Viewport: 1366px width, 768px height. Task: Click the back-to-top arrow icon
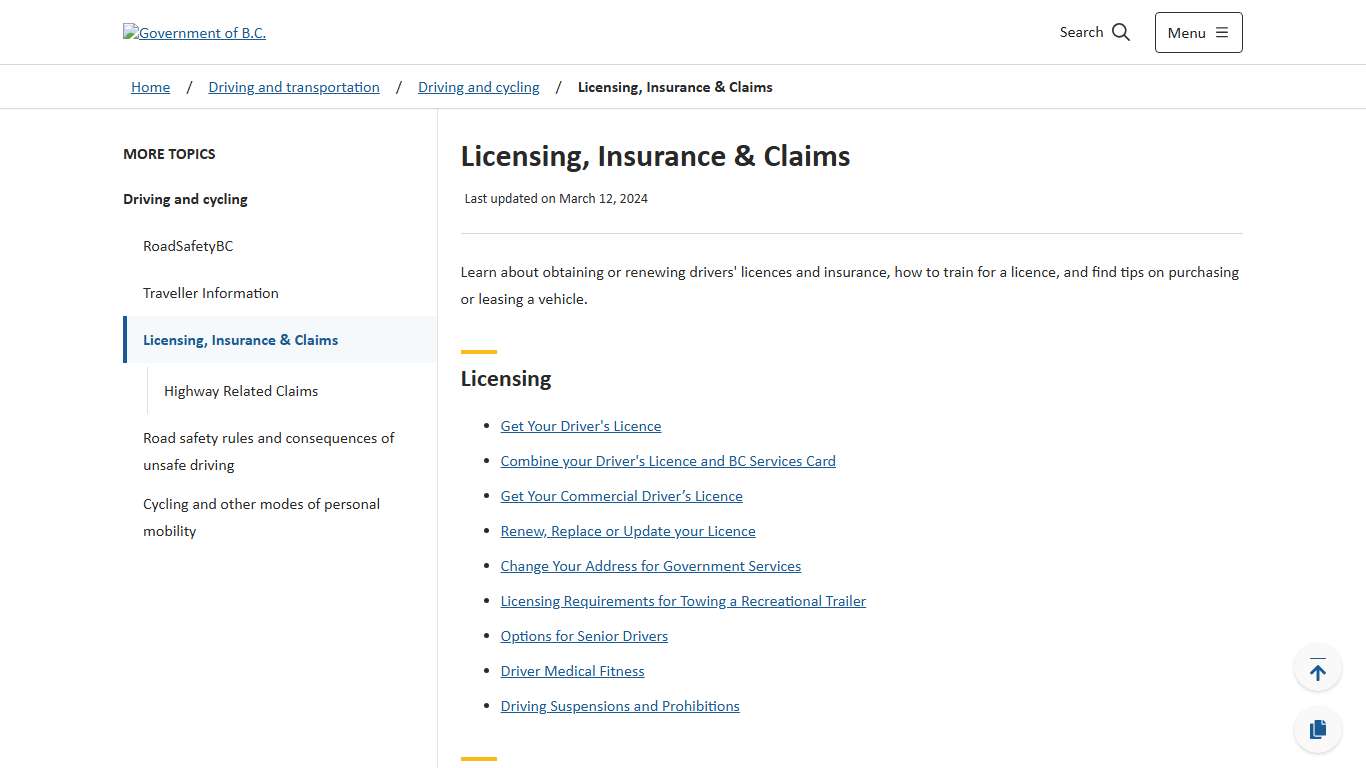point(1317,667)
